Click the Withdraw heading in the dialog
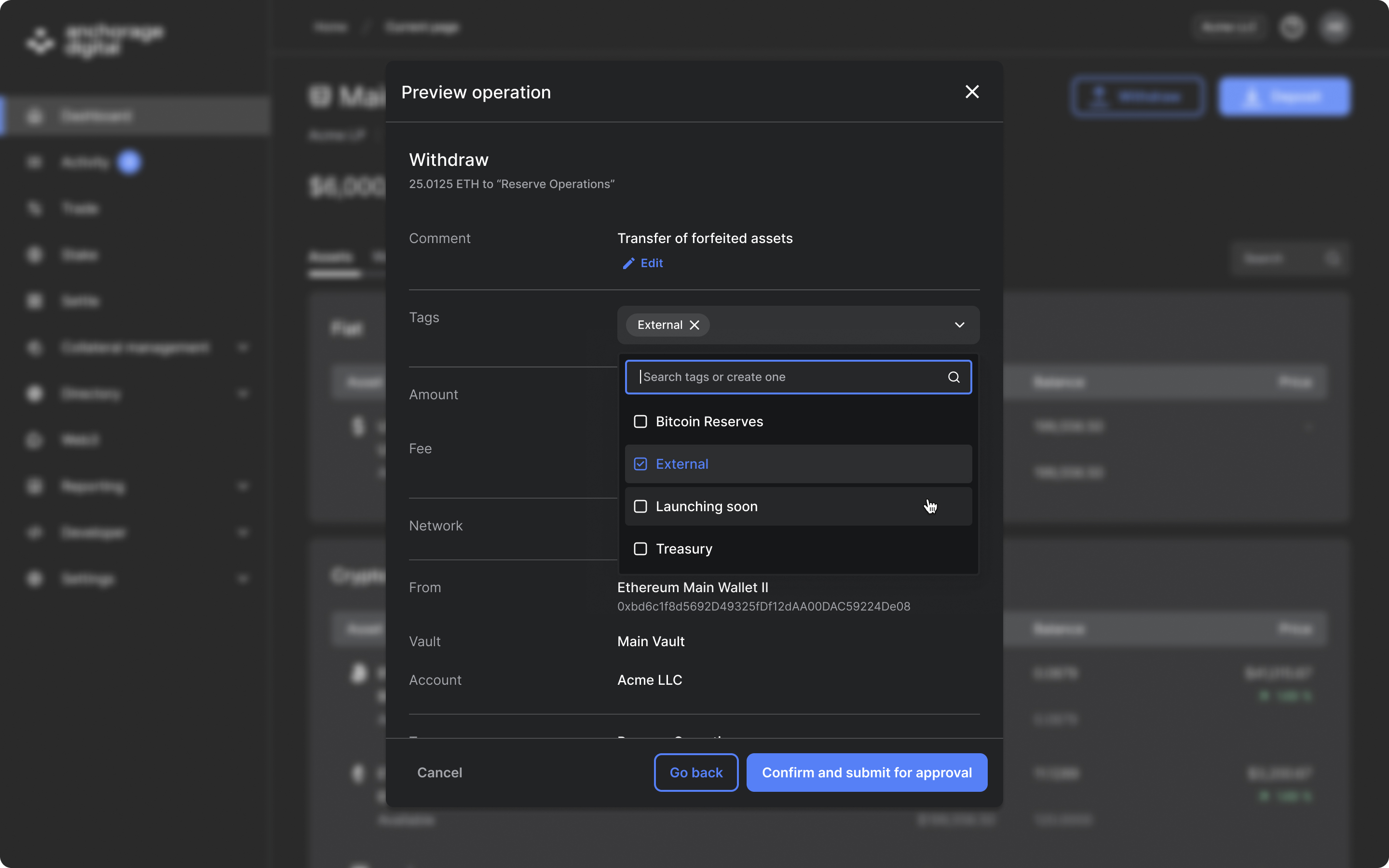 pyautogui.click(x=449, y=160)
